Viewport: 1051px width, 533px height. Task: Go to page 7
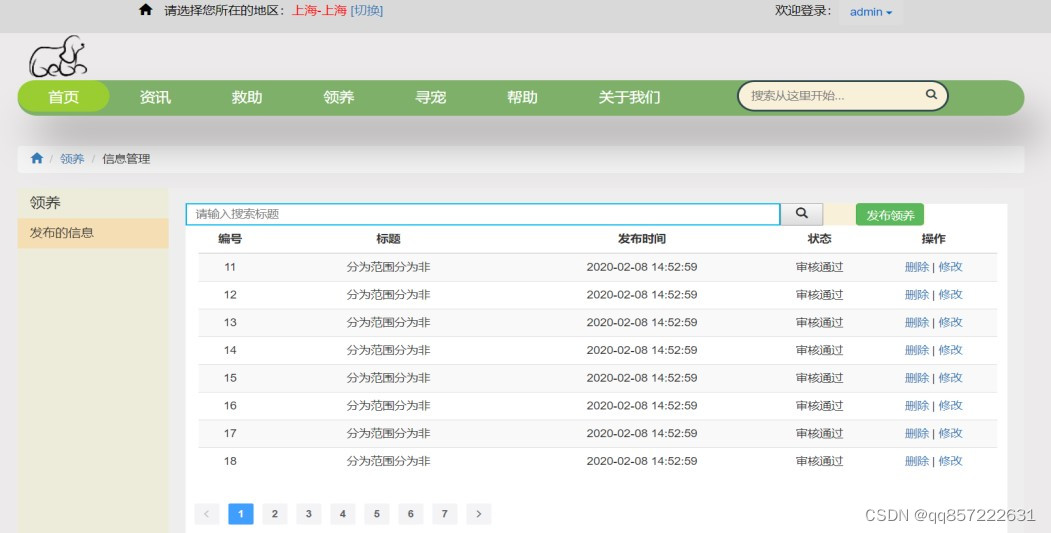tap(444, 514)
